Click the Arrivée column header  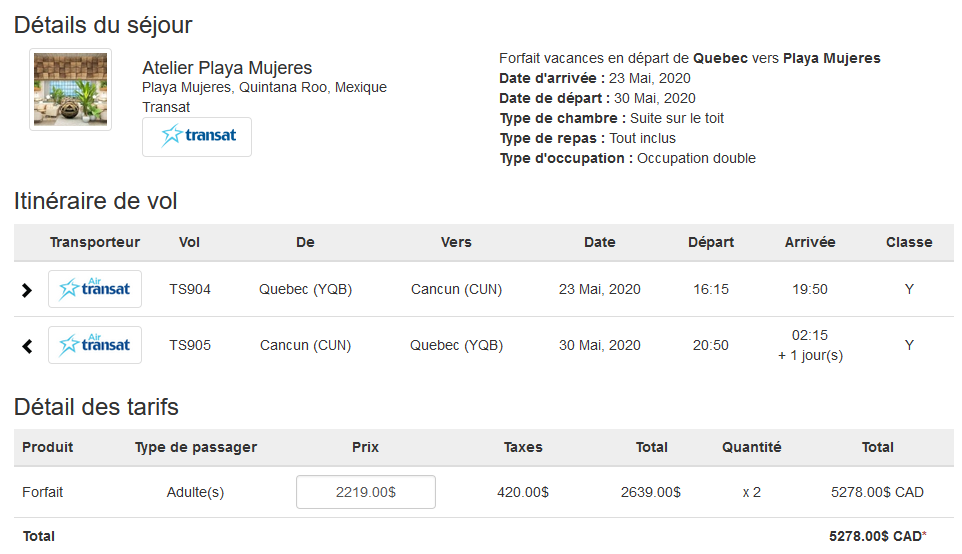click(810, 242)
